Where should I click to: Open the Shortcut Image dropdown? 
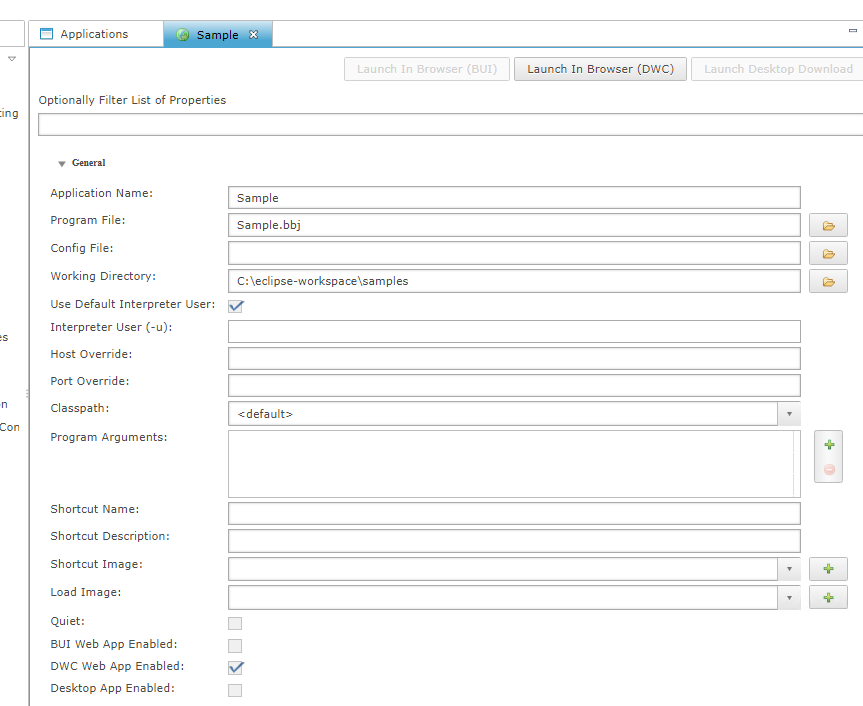tap(789, 569)
